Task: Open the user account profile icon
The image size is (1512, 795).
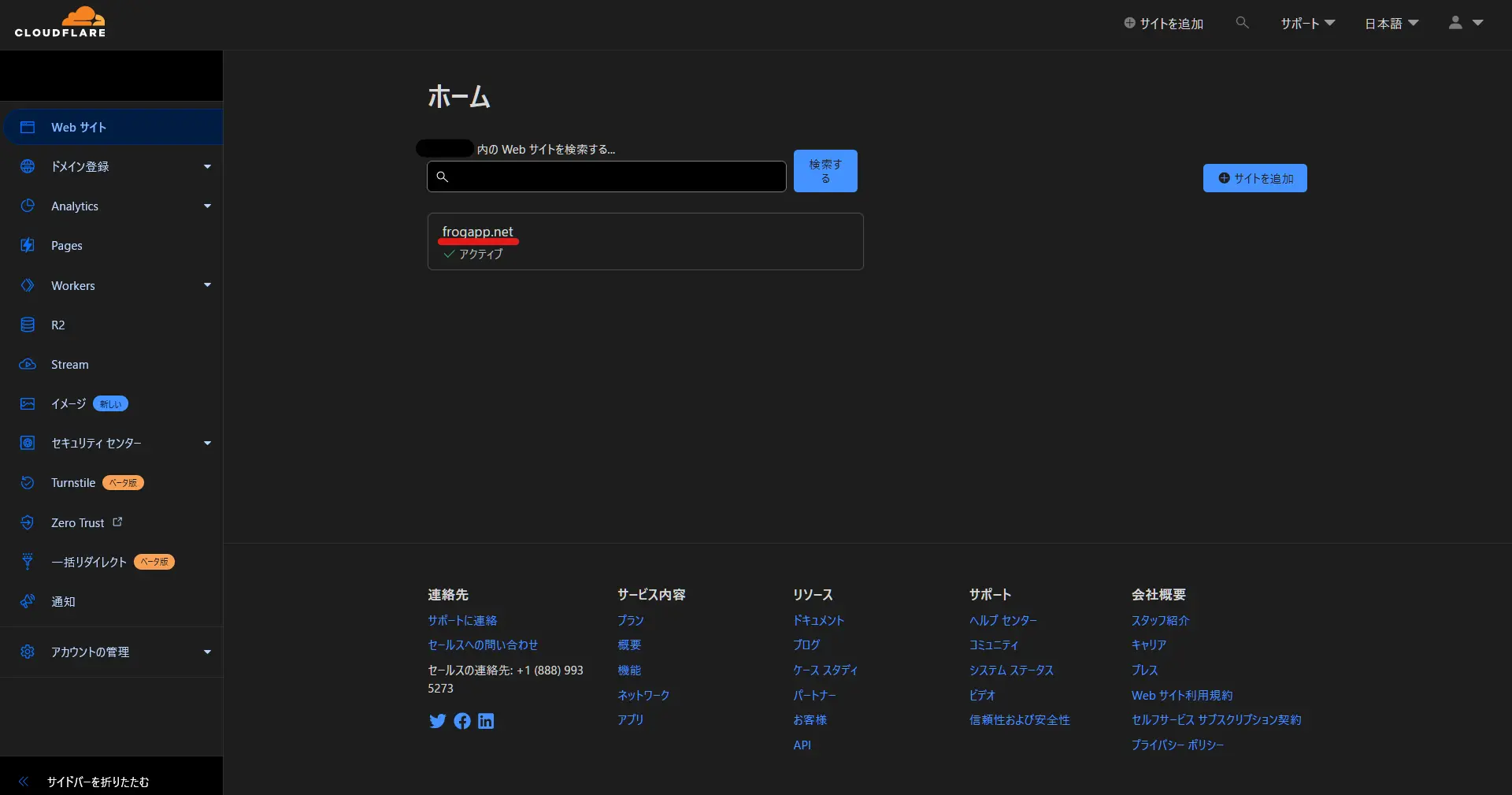Action: (x=1455, y=23)
